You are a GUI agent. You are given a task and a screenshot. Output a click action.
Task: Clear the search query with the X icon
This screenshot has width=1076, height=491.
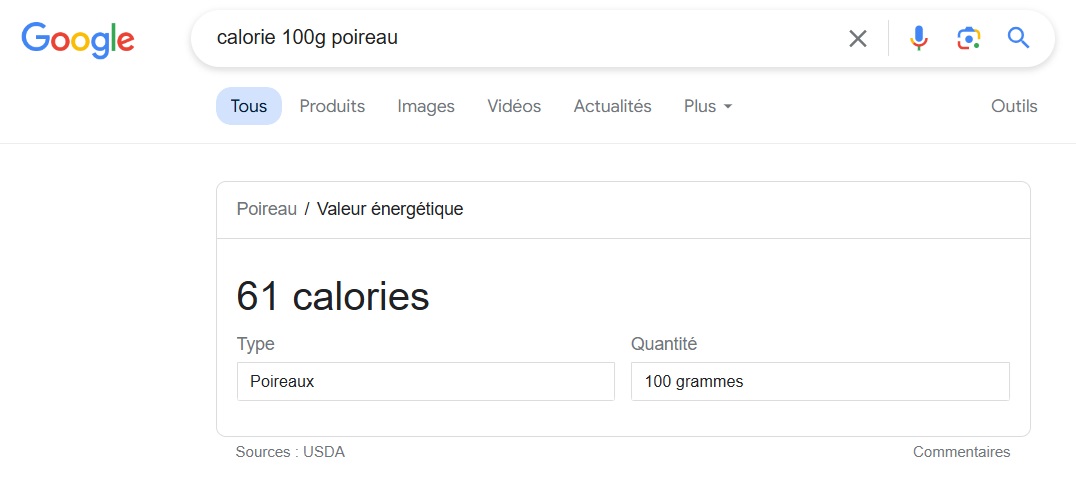tap(858, 38)
